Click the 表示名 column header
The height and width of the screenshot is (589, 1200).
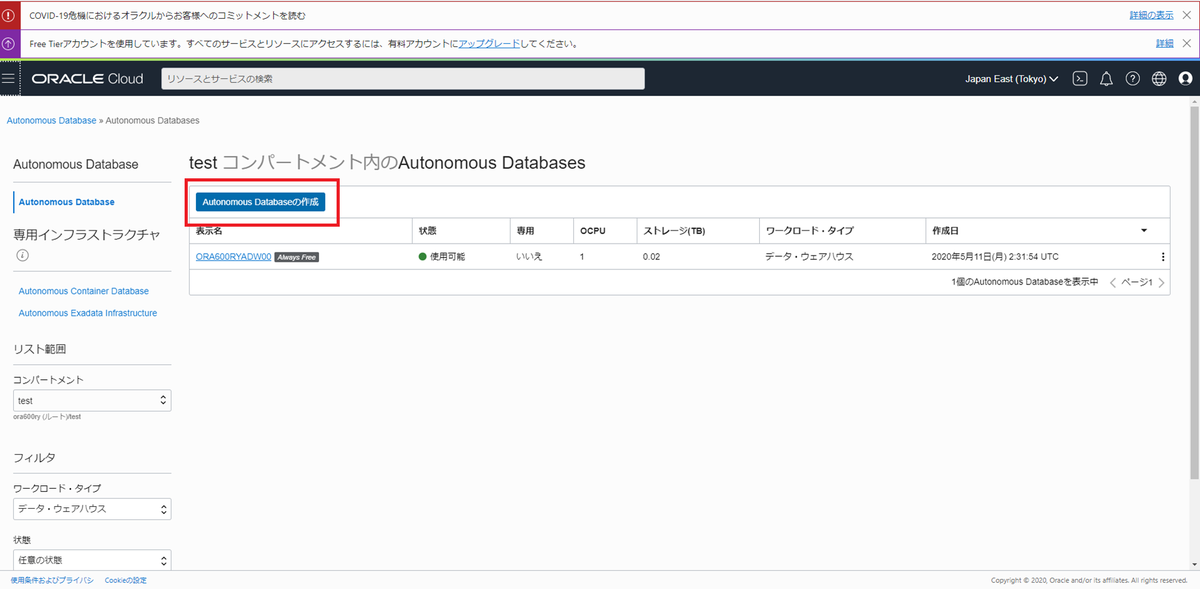pos(209,231)
